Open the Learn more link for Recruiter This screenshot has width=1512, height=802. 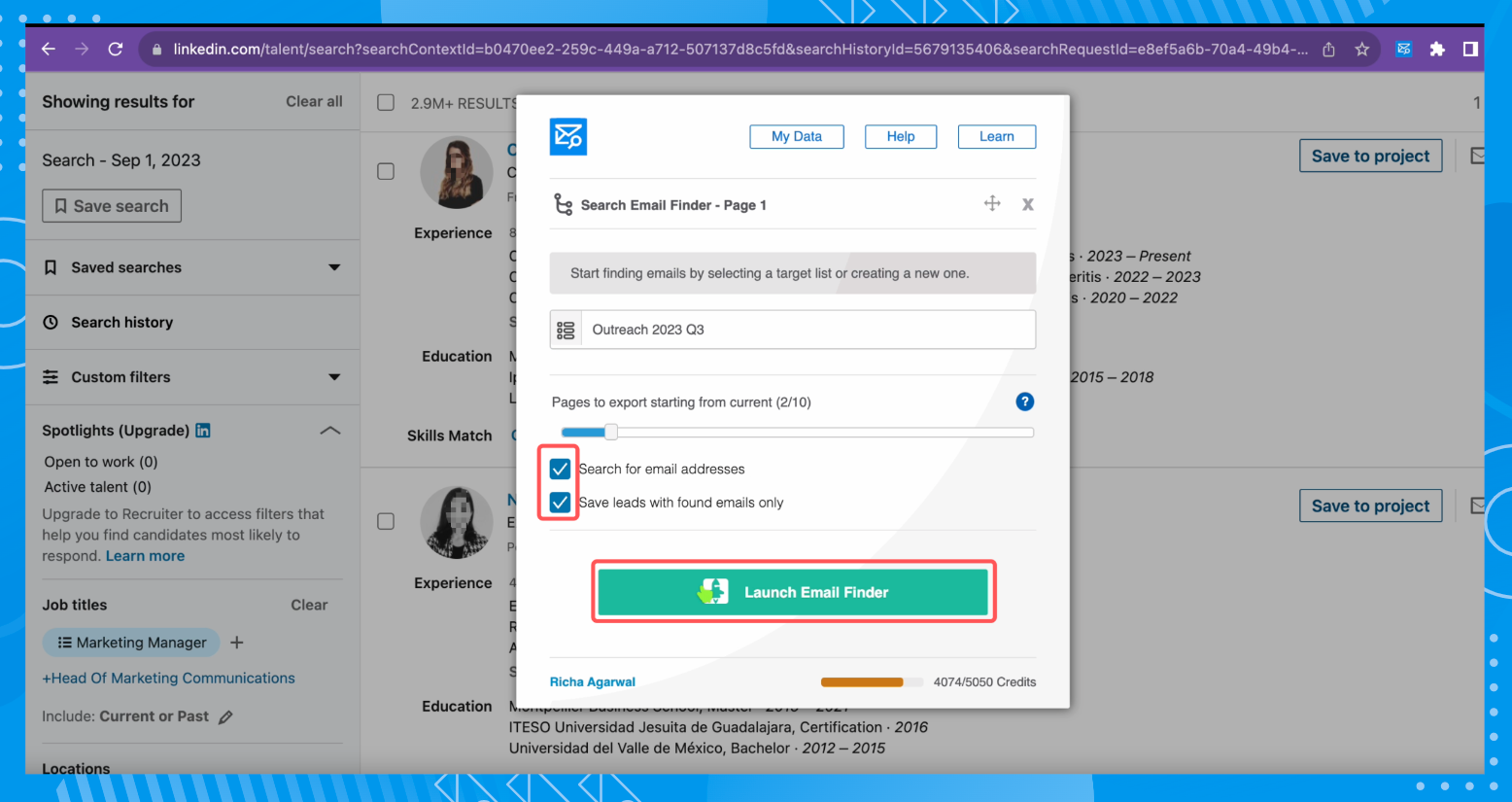pyautogui.click(x=145, y=556)
